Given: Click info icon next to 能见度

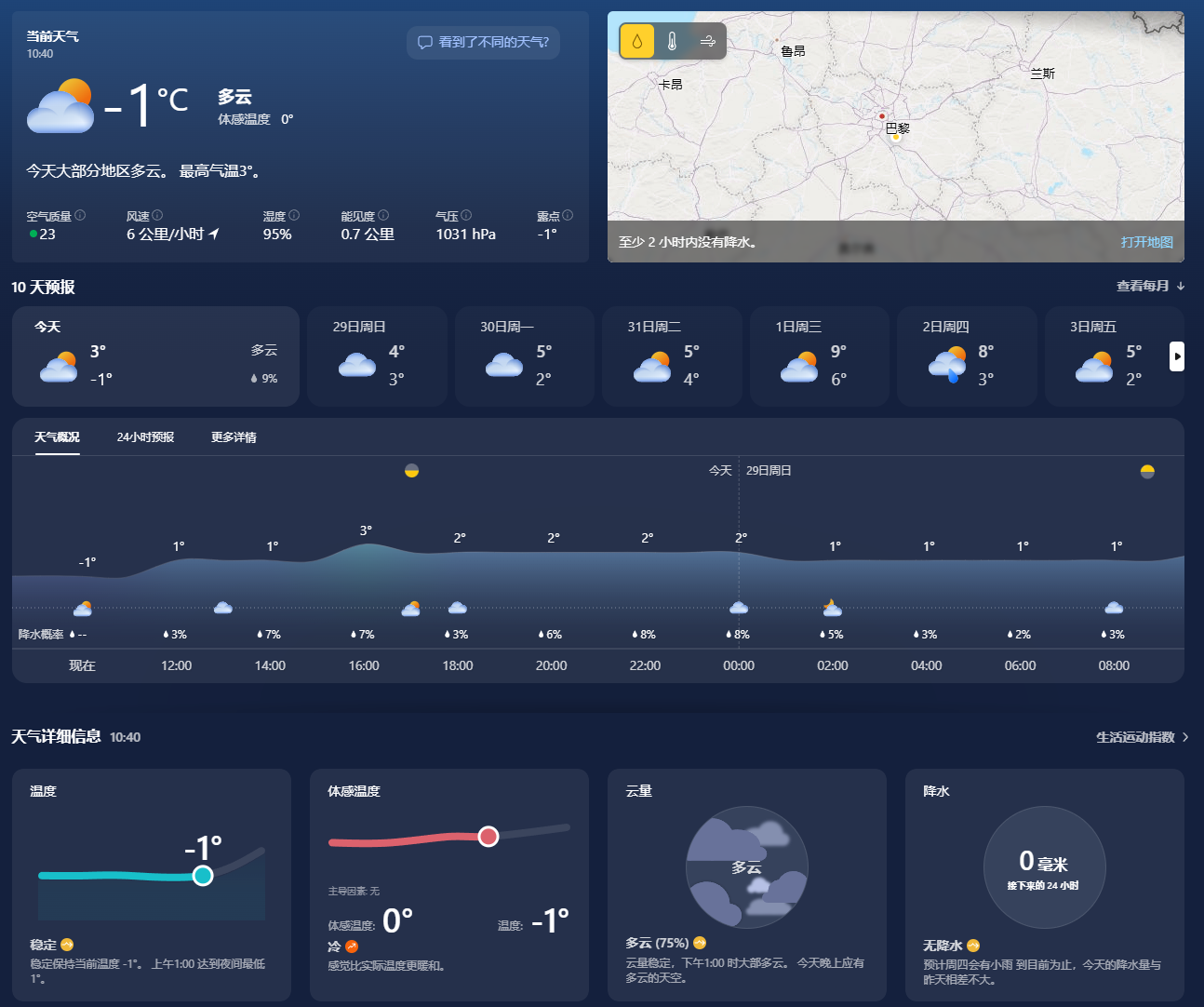Looking at the screenshot, I should pyautogui.click(x=383, y=215).
